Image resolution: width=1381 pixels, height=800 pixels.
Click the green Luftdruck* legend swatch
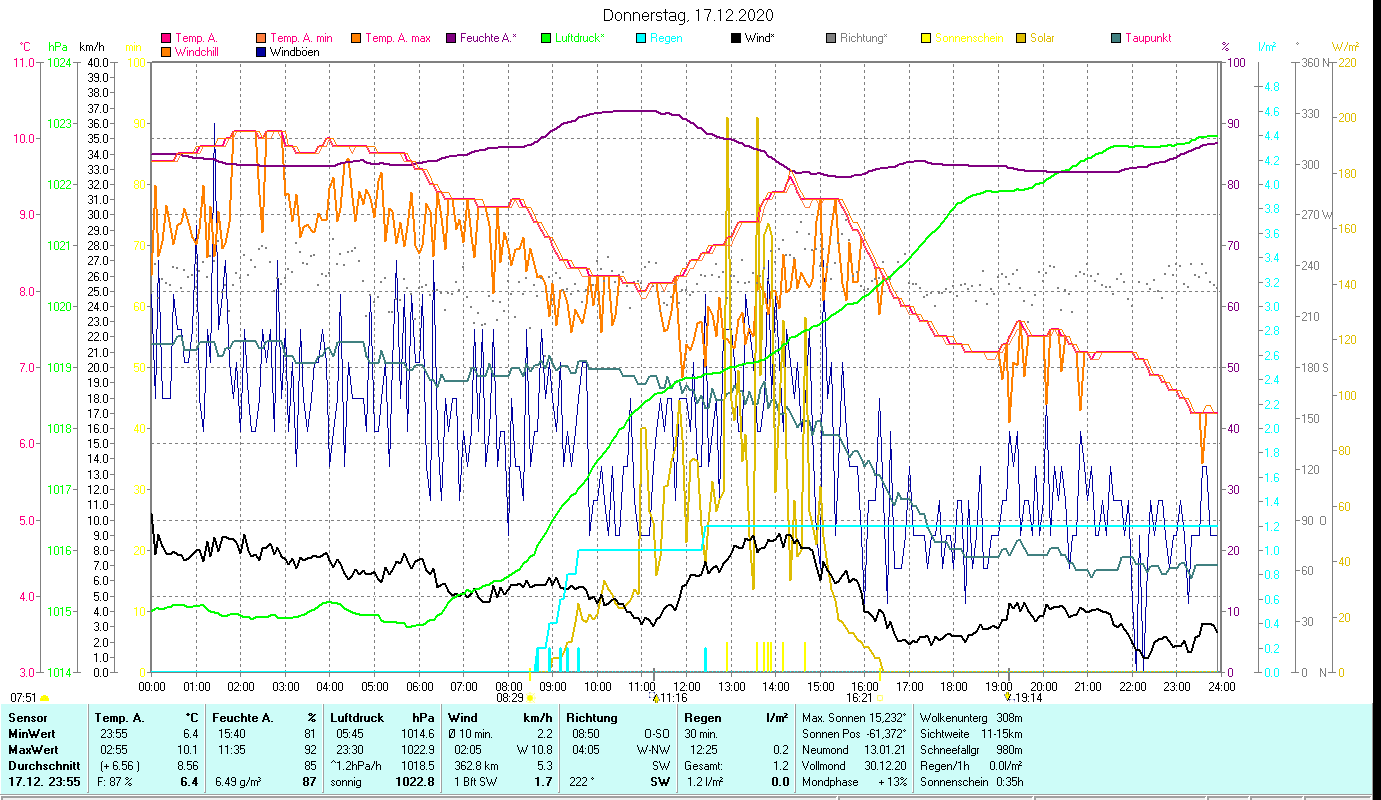[x=546, y=39]
